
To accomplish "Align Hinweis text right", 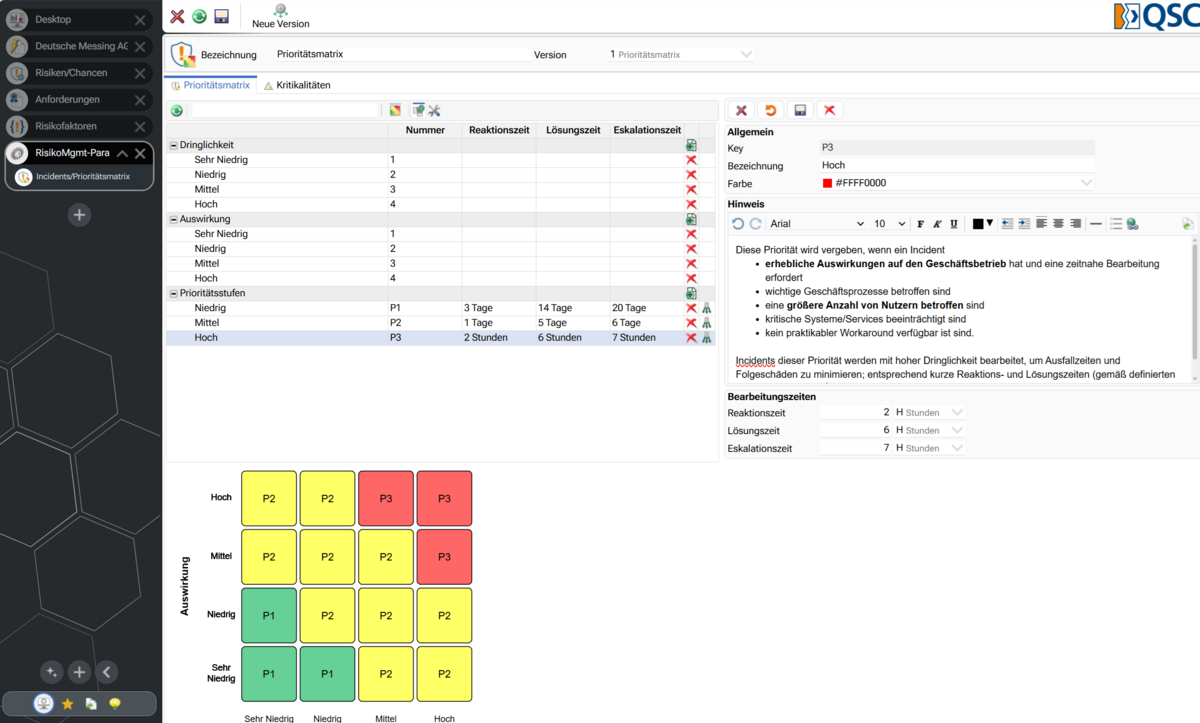I will coord(1075,224).
